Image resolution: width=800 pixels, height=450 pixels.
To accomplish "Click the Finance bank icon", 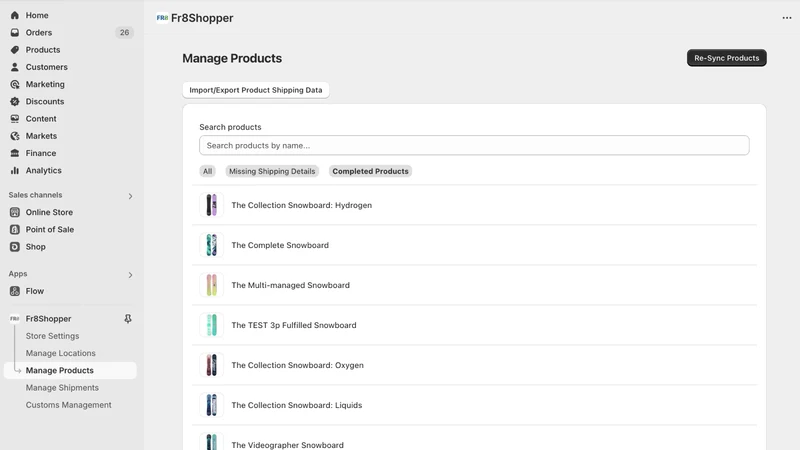I will [x=15, y=153].
